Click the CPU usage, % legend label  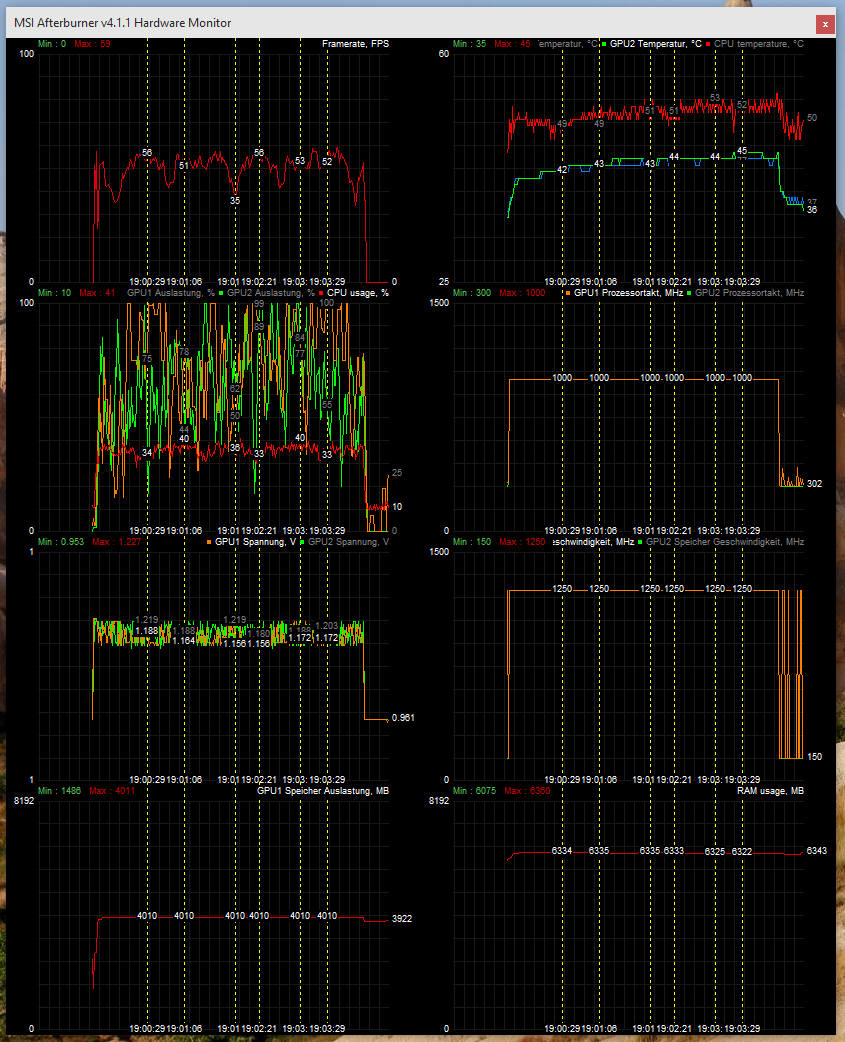[x=358, y=293]
